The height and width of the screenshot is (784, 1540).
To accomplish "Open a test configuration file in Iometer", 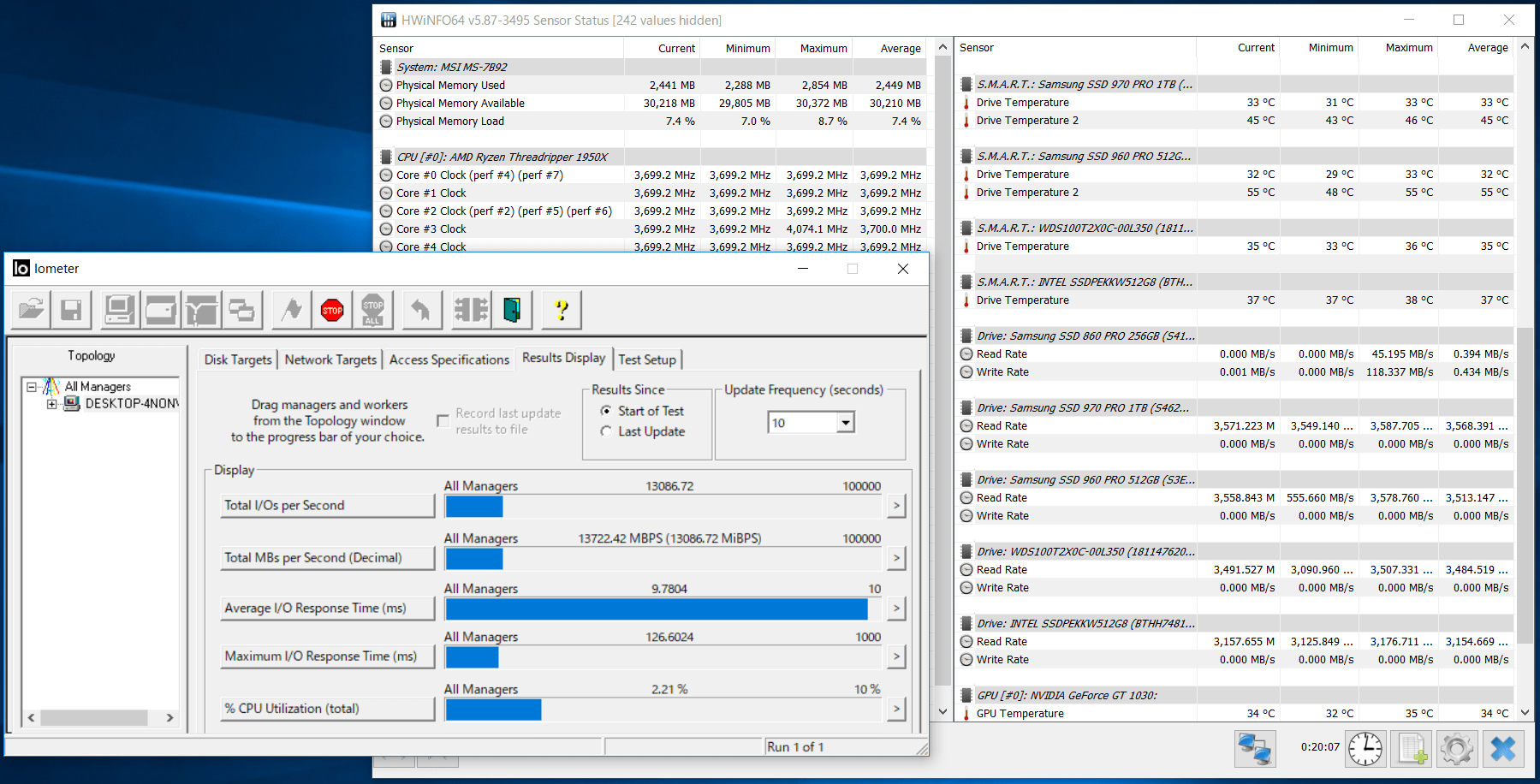I will (x=31, y=310).
